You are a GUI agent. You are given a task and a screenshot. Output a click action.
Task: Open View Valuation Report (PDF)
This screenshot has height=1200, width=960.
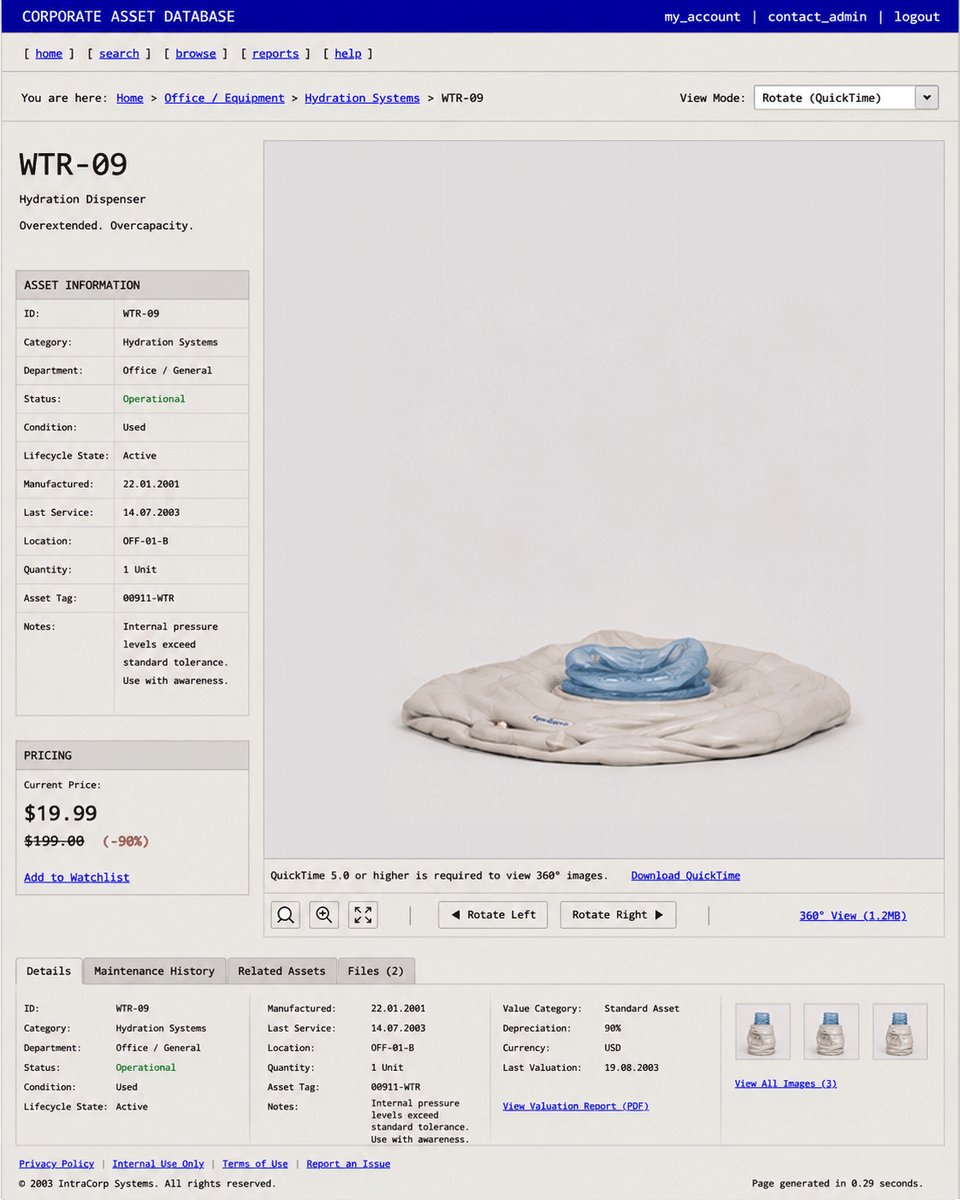[x=576, y=1106]
